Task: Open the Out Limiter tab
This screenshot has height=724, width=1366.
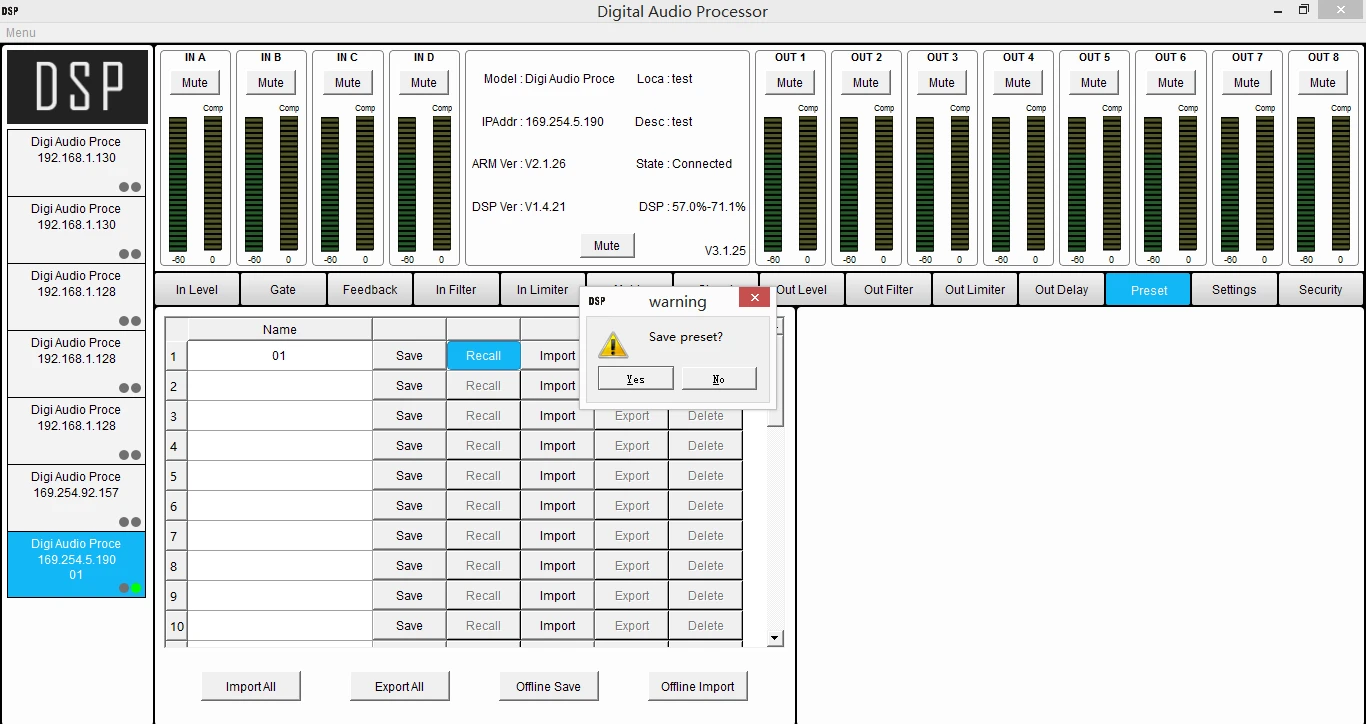Action: pyautogui.click(x=975, y=289)
